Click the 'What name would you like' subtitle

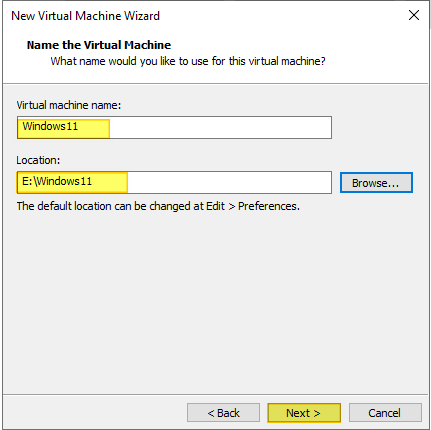[x=188, y=61]
